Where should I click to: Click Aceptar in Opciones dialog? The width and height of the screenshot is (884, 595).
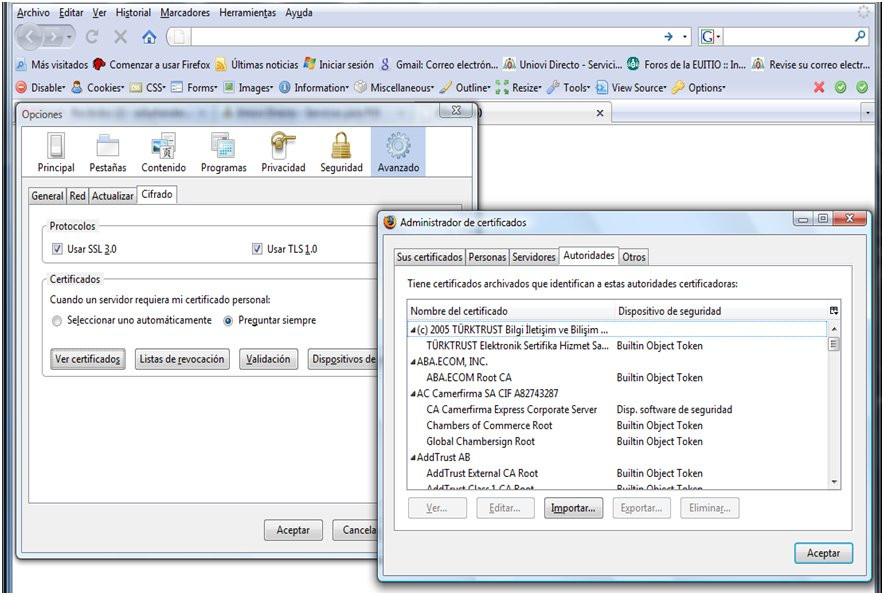click(x=293, y=530)
